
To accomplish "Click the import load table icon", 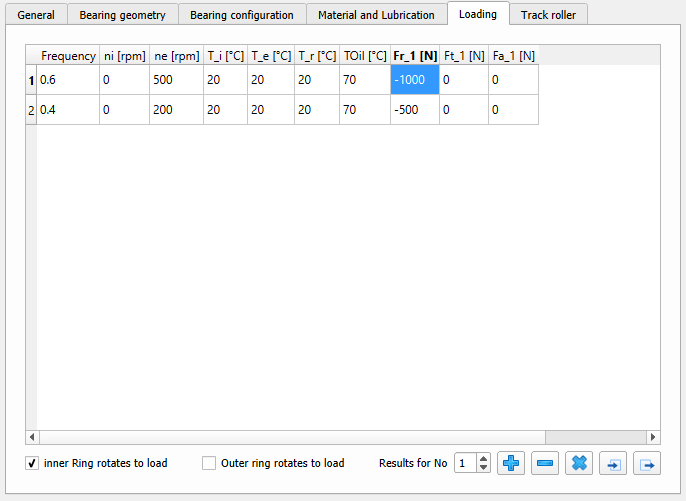I will (x=613, y=463).
